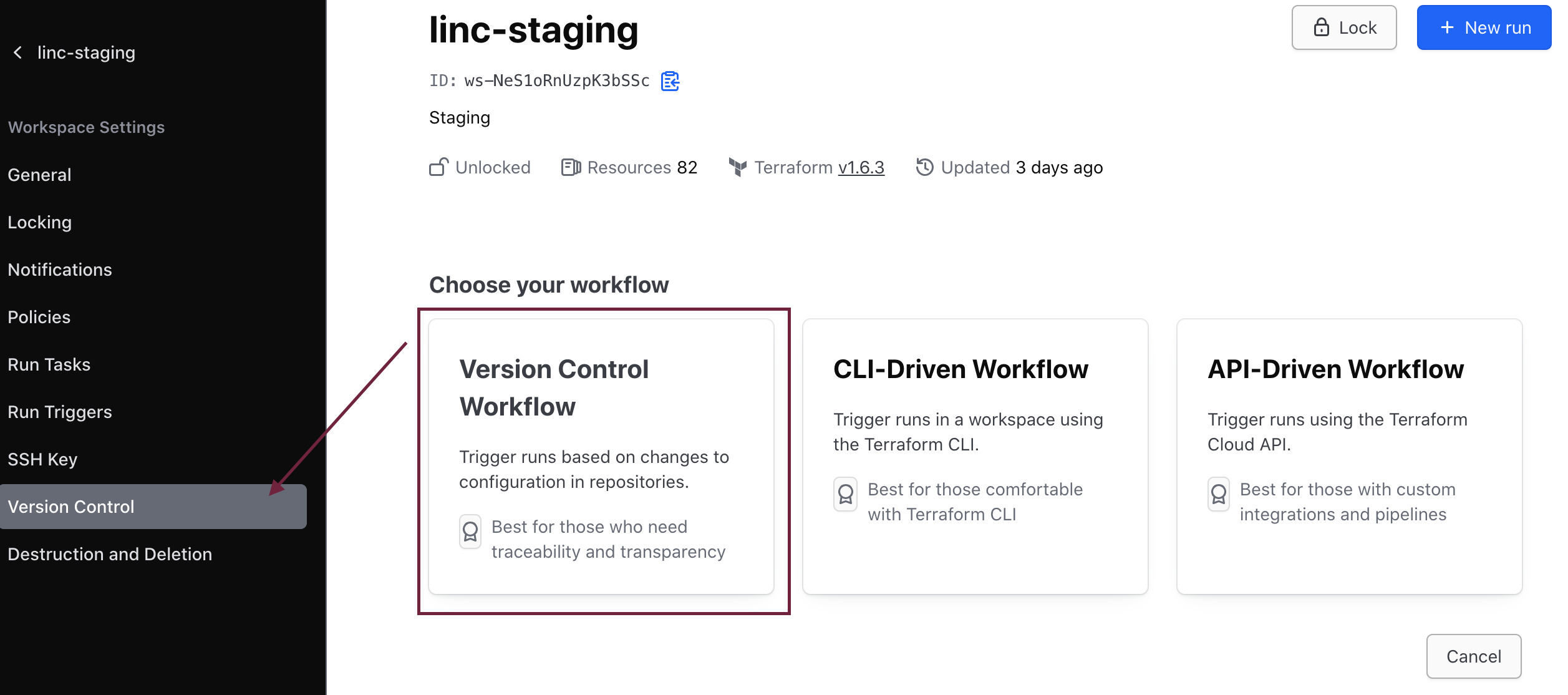The height and width of the screenshot is (695, 1568).
Task: Start a New run
Action: point(1484,27)
